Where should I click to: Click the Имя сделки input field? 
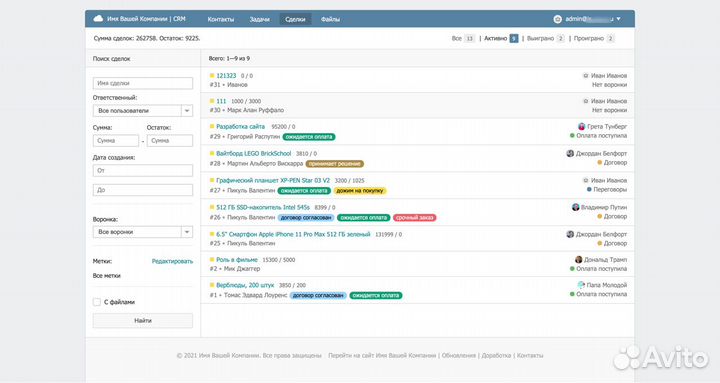(x=143, y=83)
